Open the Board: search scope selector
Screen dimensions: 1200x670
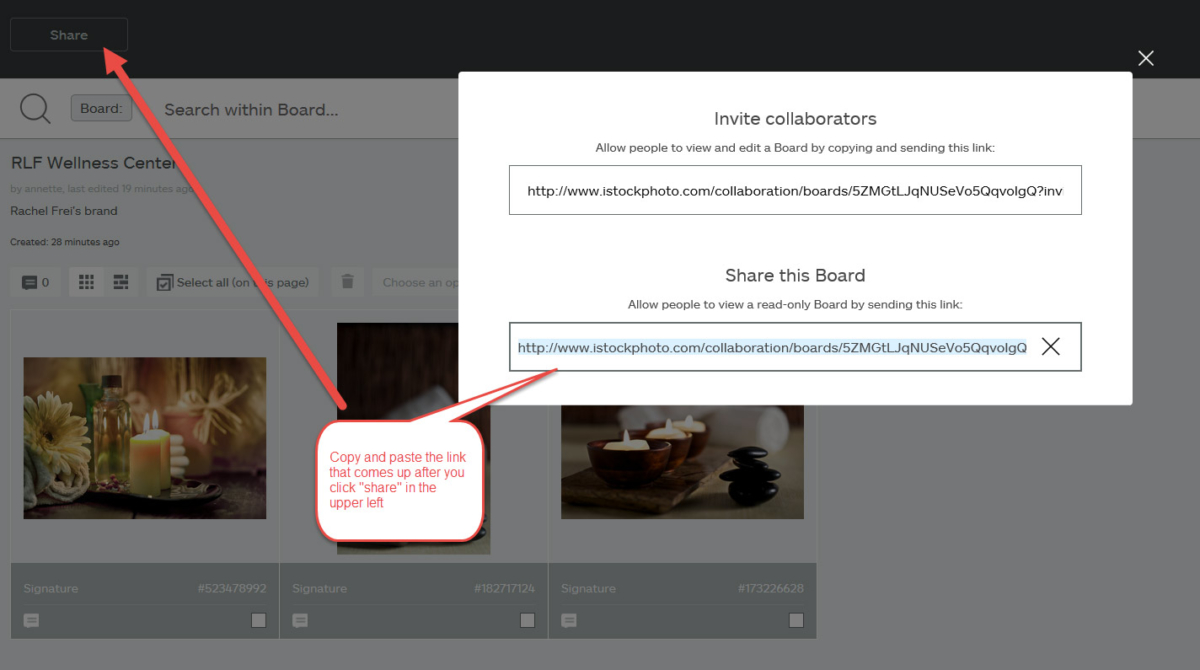pos(101,109)
